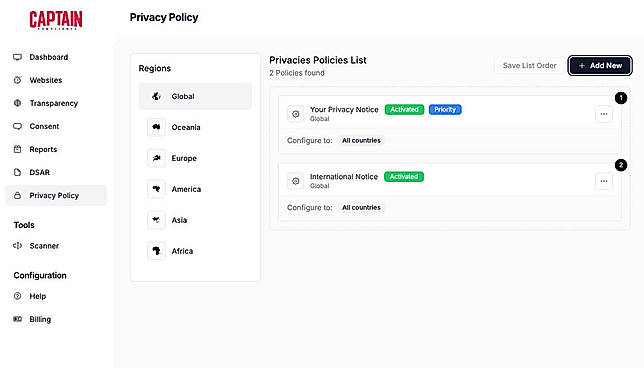Select the Africa region
This screenshot has width=644, height=368.
tap(195, 251)
